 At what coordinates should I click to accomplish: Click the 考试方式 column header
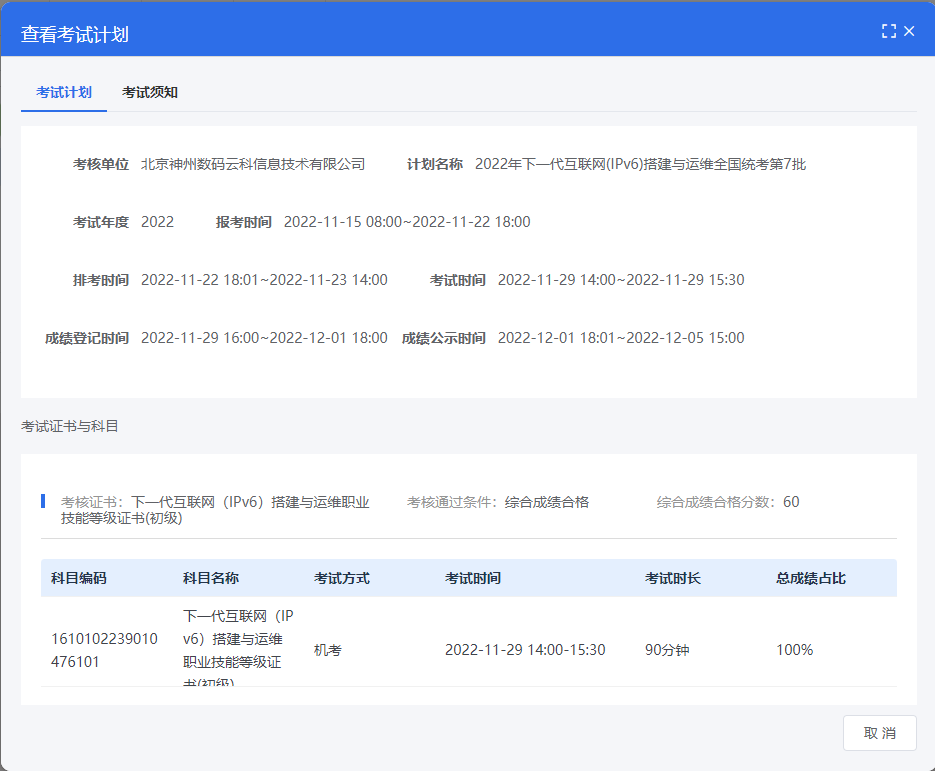(x=342, y=578)
